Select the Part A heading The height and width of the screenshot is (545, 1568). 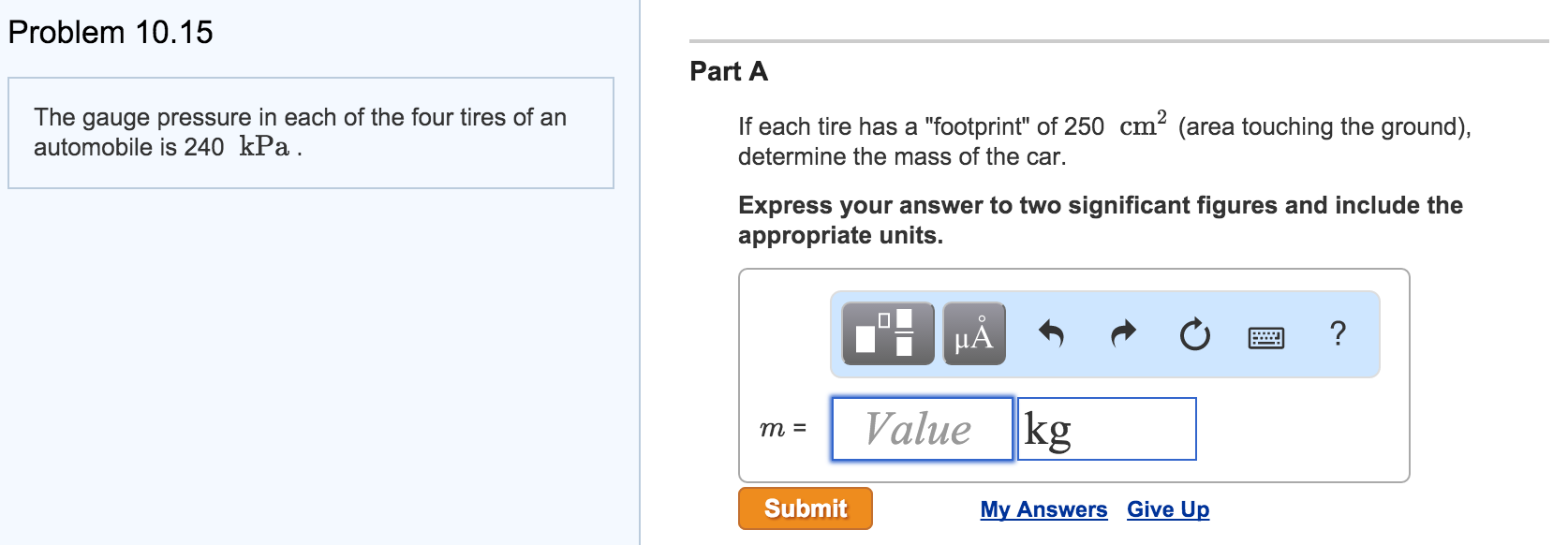coord(729,71)
